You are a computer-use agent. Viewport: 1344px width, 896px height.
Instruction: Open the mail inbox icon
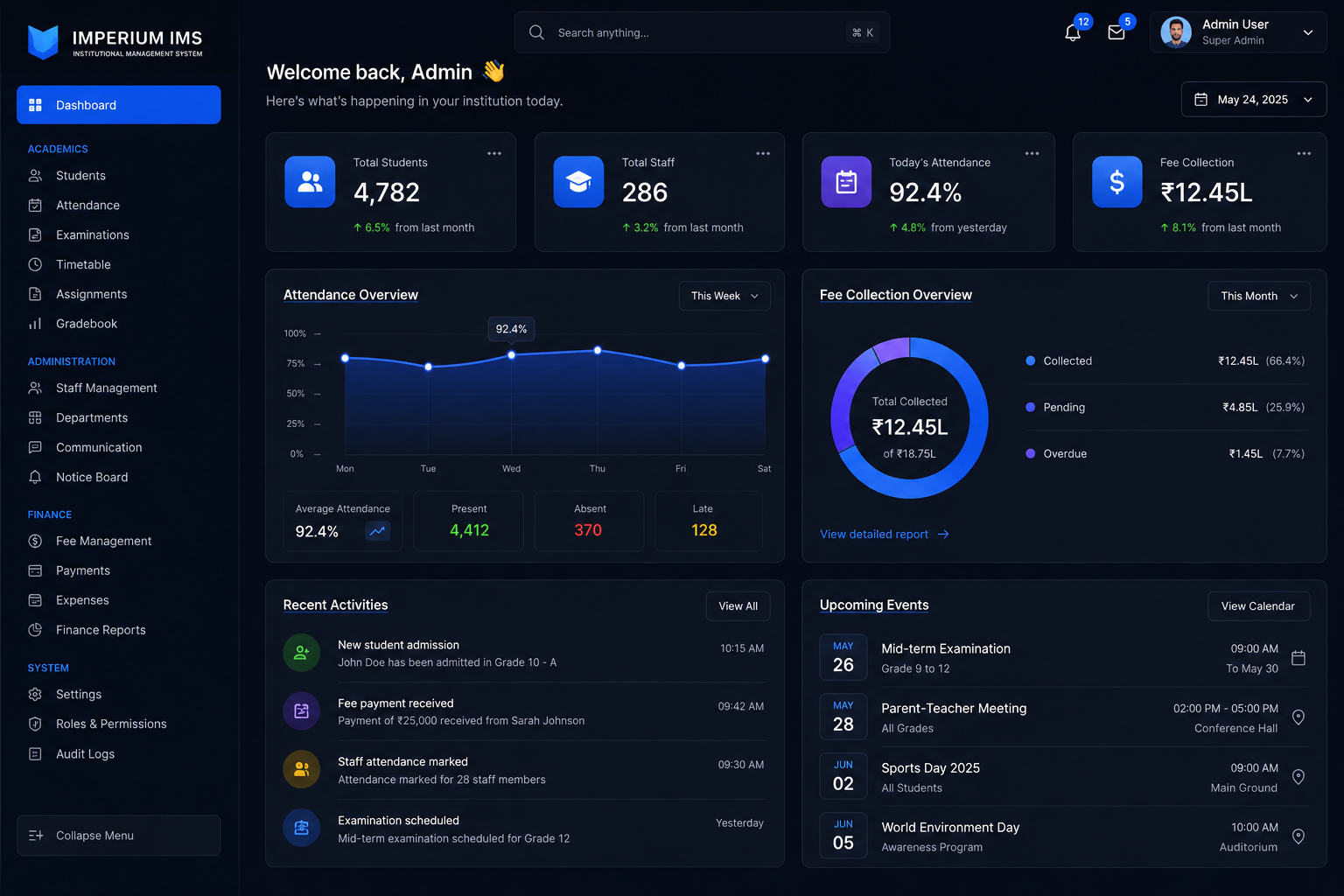(x=1116, y=33)
